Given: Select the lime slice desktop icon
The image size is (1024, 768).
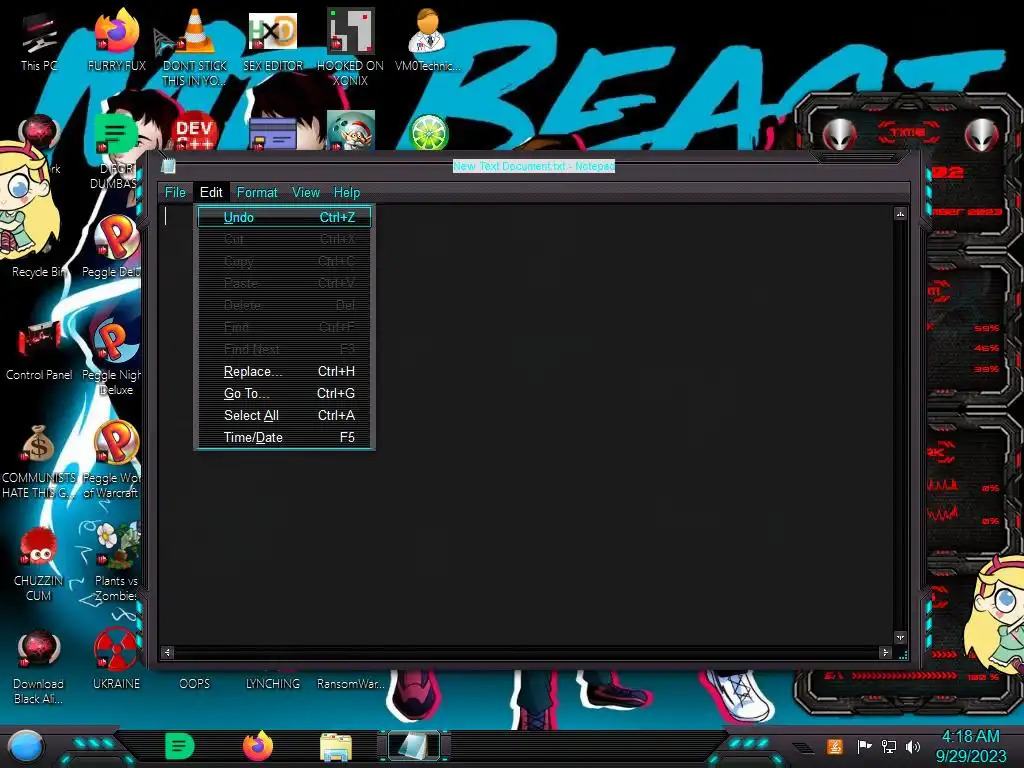Looking at the screenshot, I should [x=428, y=133].
